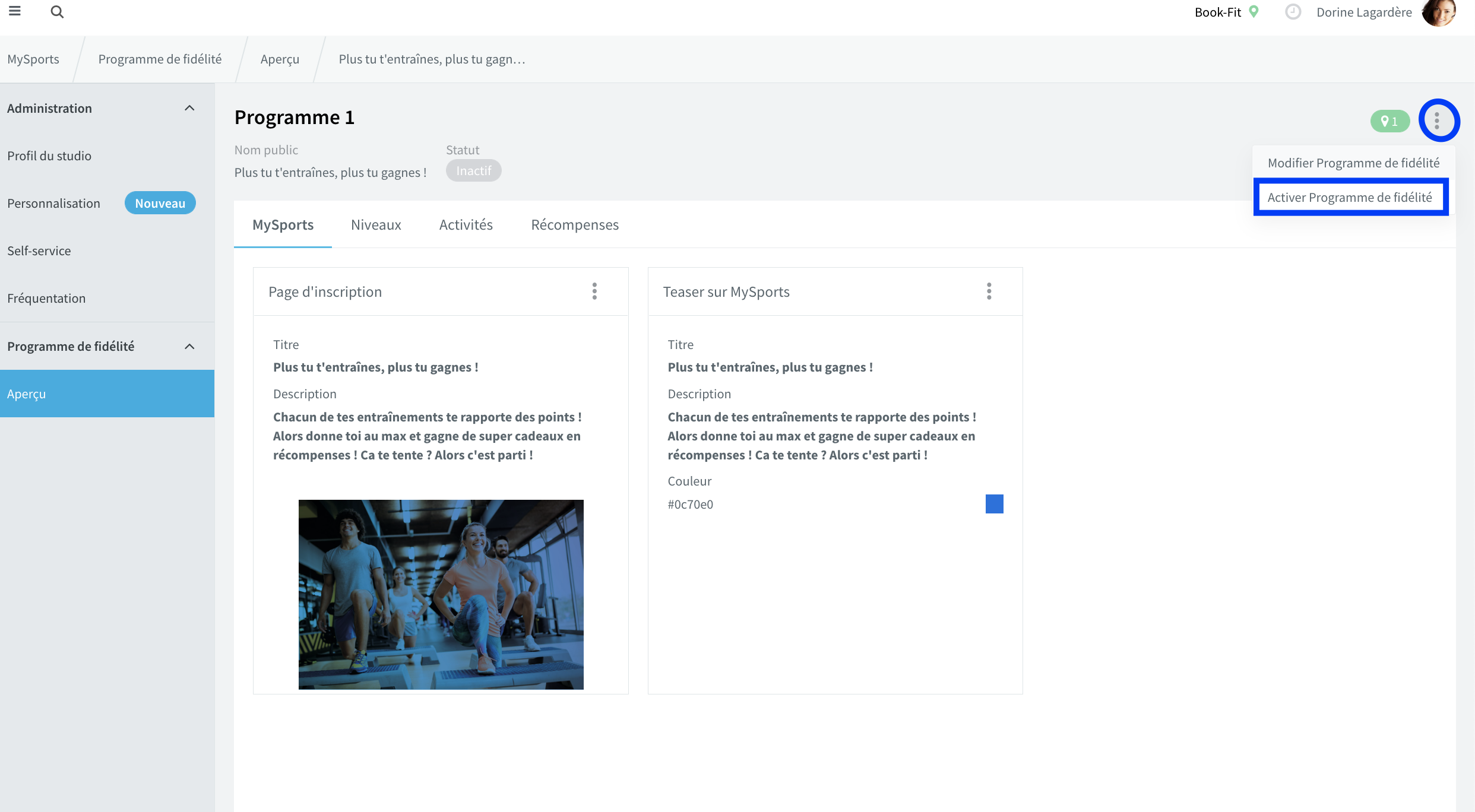Click the Teaser sur MySports card title

726,291
